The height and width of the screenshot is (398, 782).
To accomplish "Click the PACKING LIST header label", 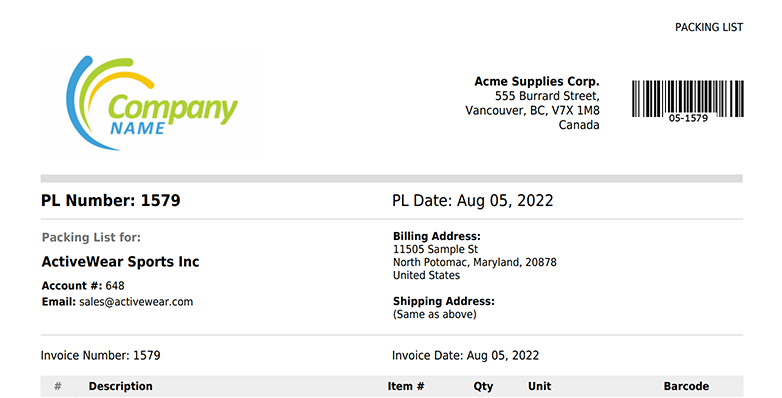I will 709,27.
